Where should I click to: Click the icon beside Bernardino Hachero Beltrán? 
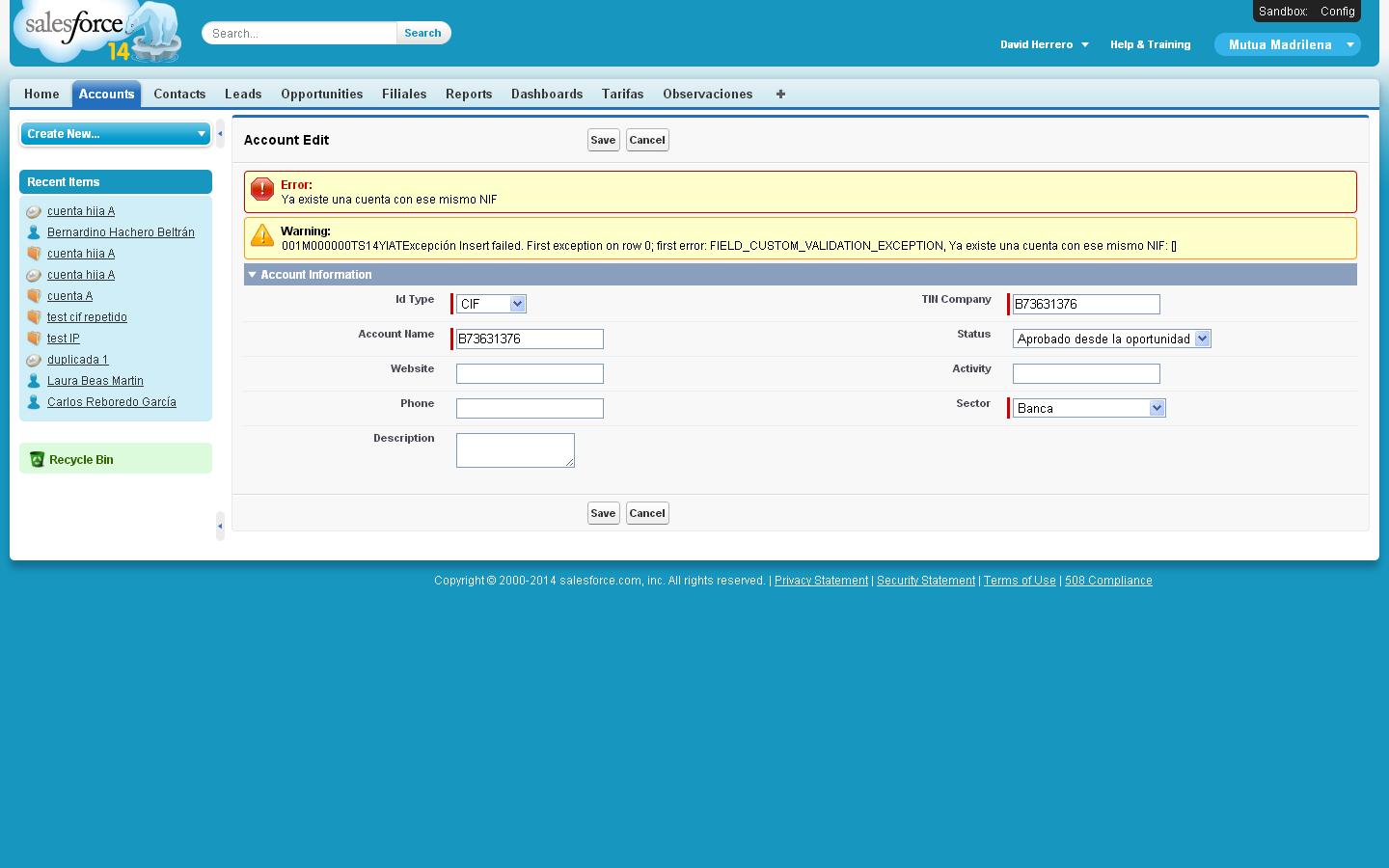point(34,232)
